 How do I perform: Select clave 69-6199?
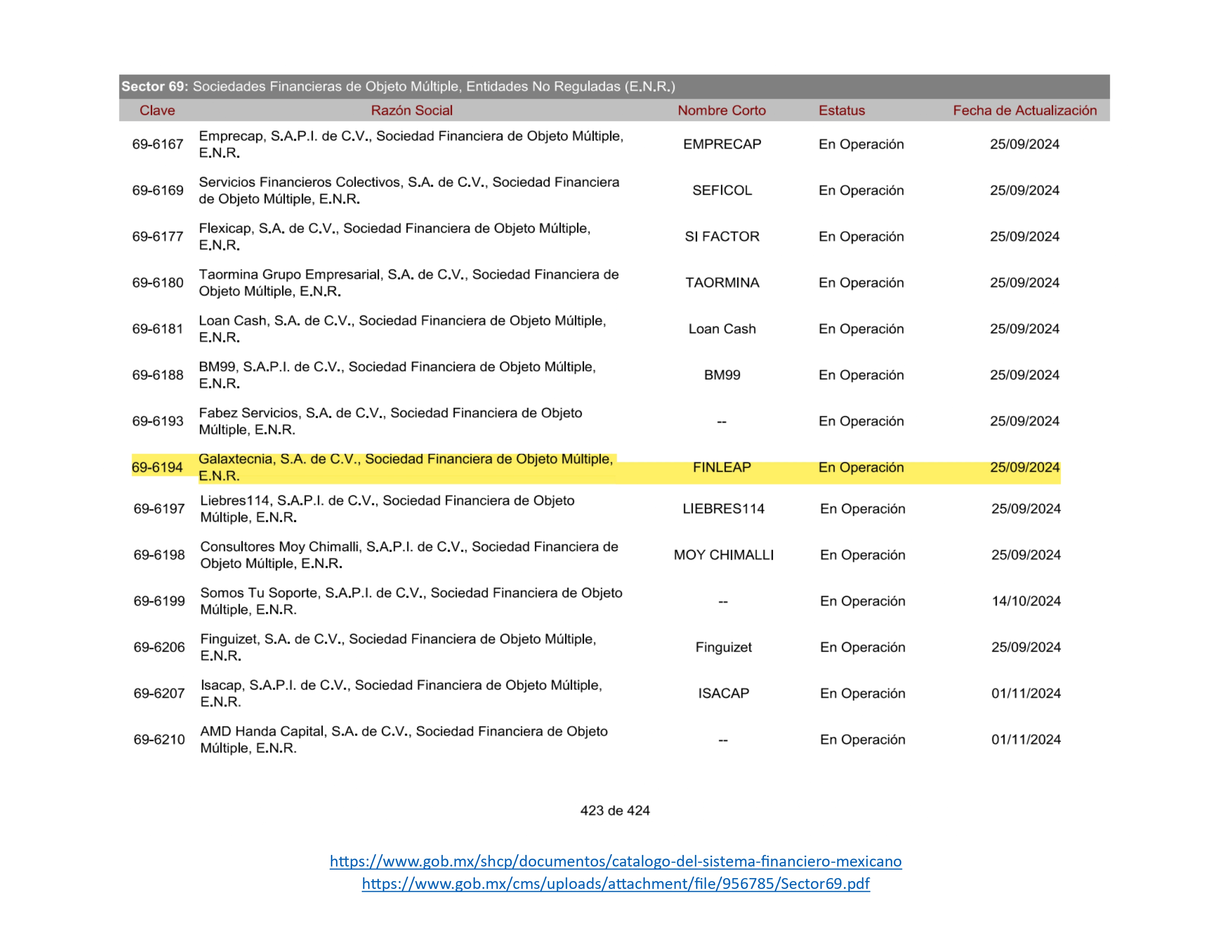coord(159,602)
